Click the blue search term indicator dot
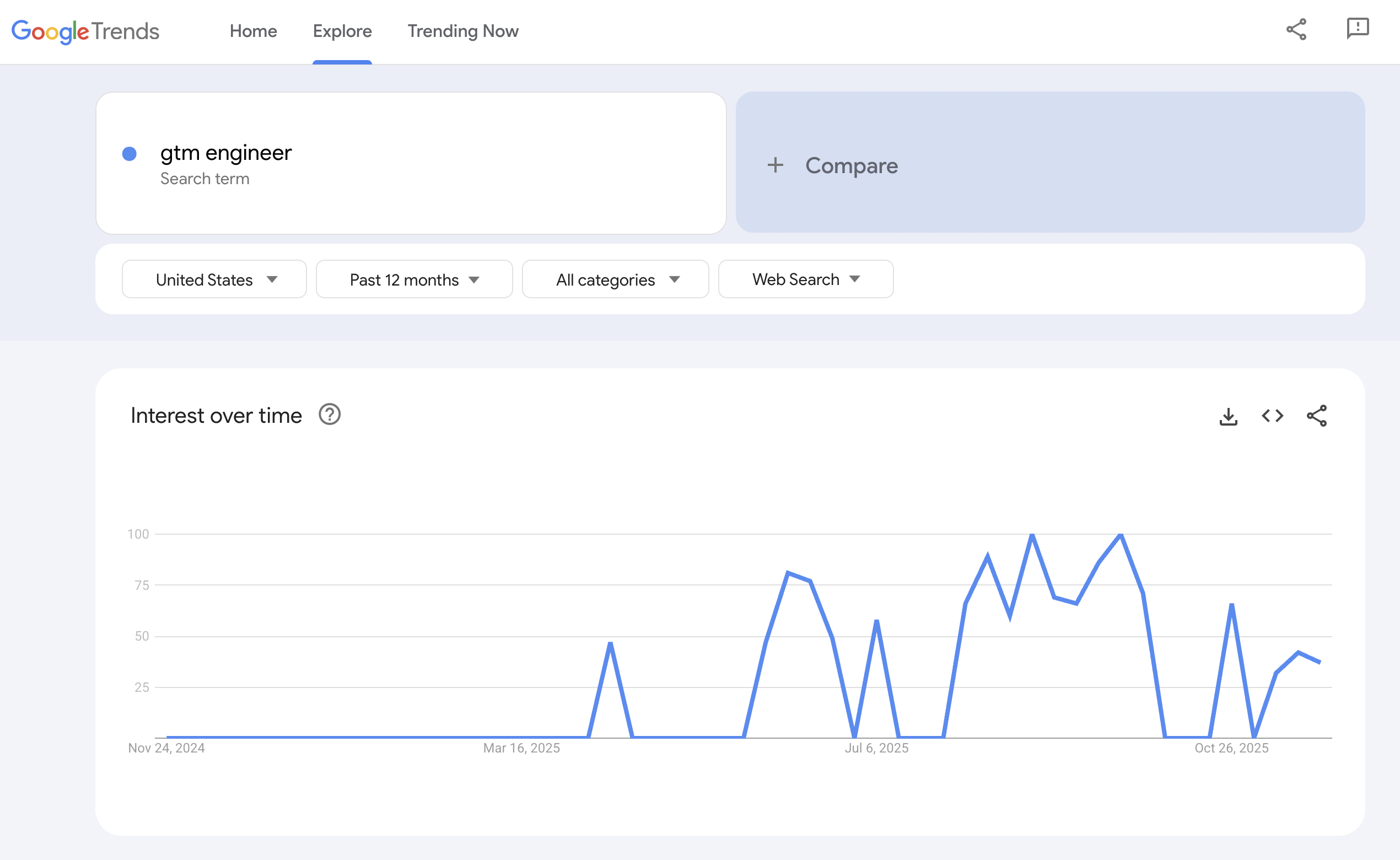The height and width of the screenshot is (860, 1400). (130, 154)
